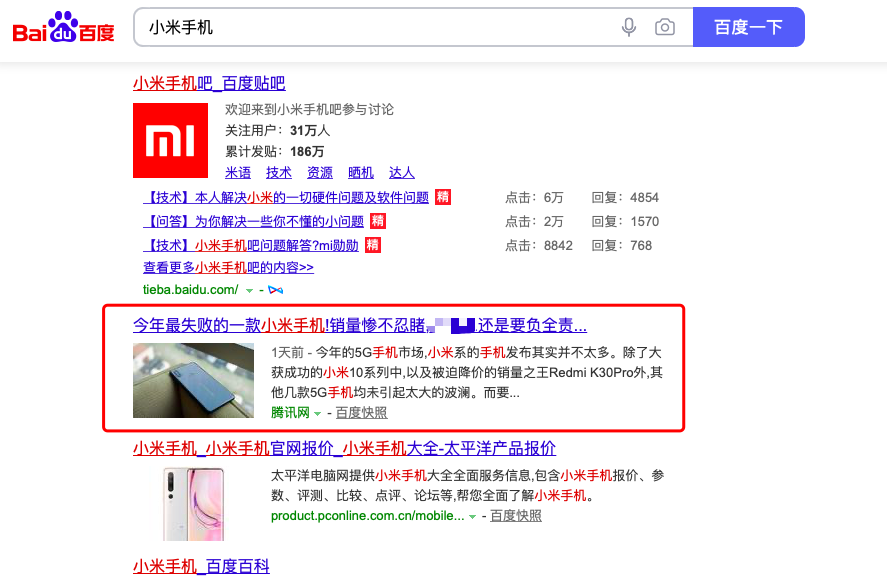Screen dimensions: 887x587
Task: Click the text 关注用户: 31万人
Action: [277, 131]
